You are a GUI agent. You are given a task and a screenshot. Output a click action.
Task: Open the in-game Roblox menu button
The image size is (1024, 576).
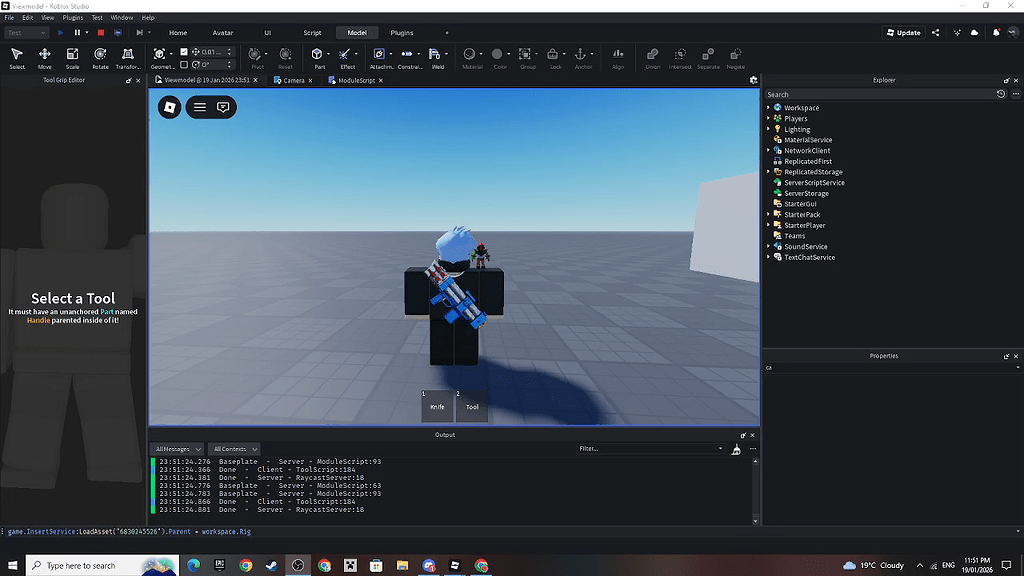[170, 107]
